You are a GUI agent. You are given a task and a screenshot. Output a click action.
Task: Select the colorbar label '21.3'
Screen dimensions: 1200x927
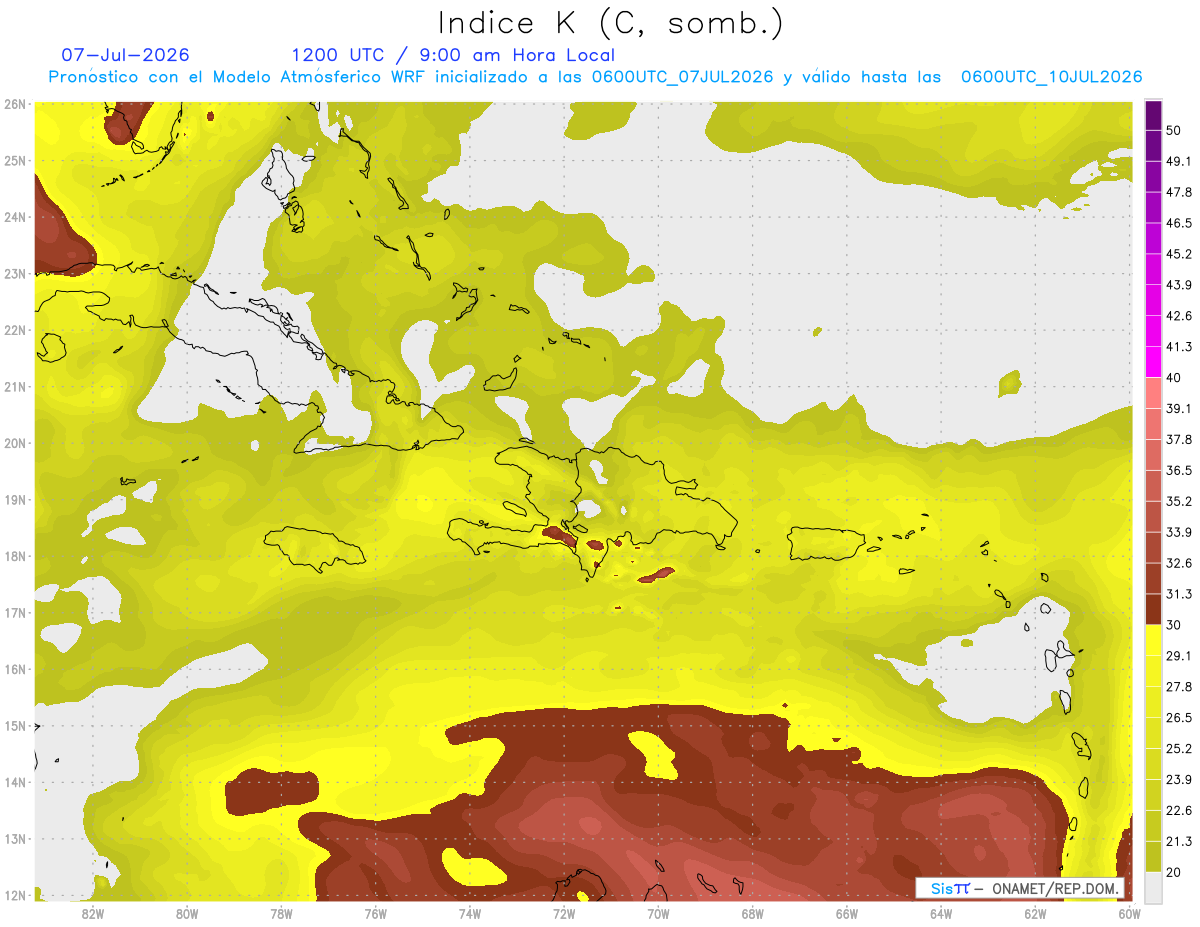click(1179, 842)
